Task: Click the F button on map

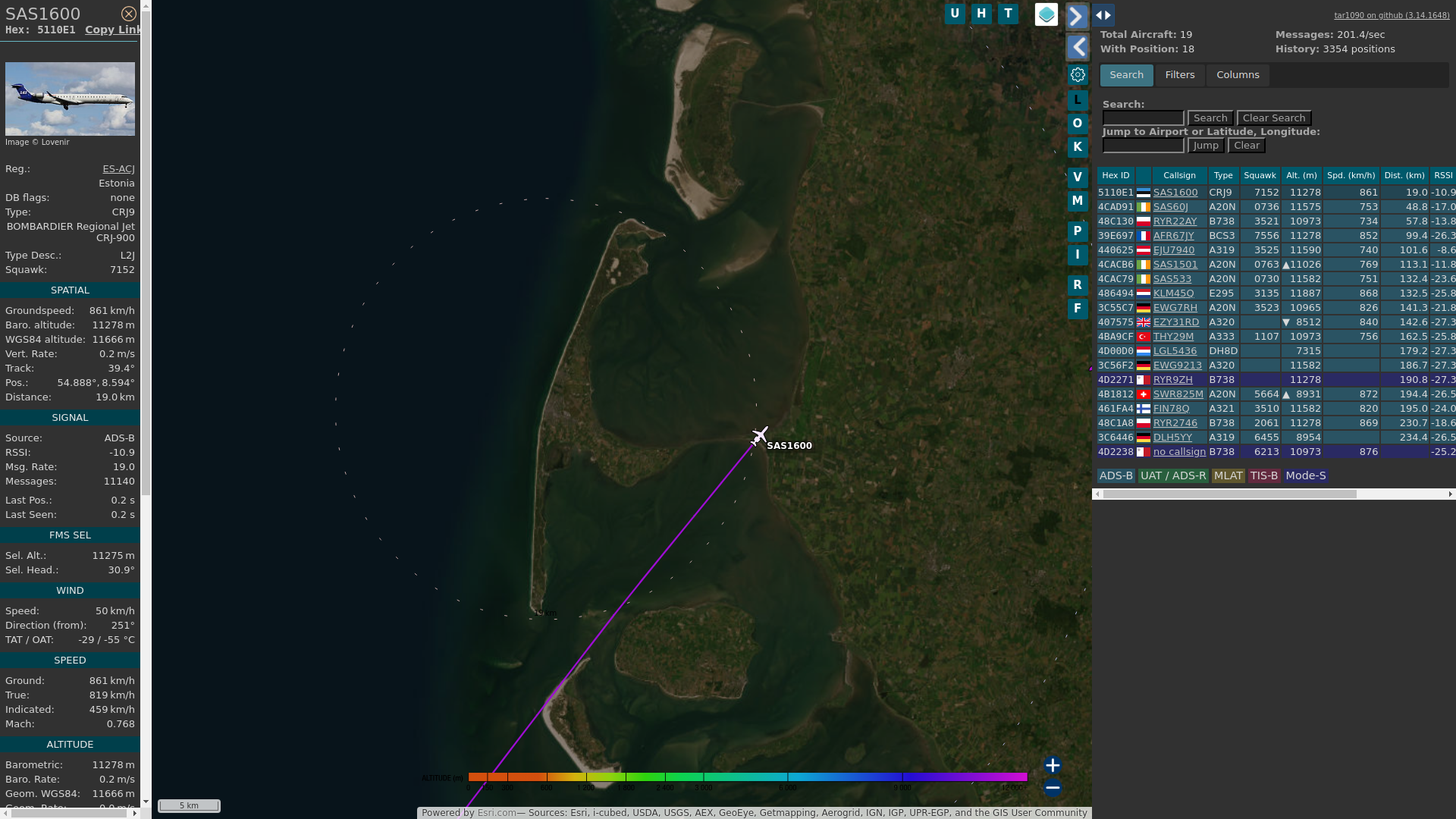Action: 1078,309
